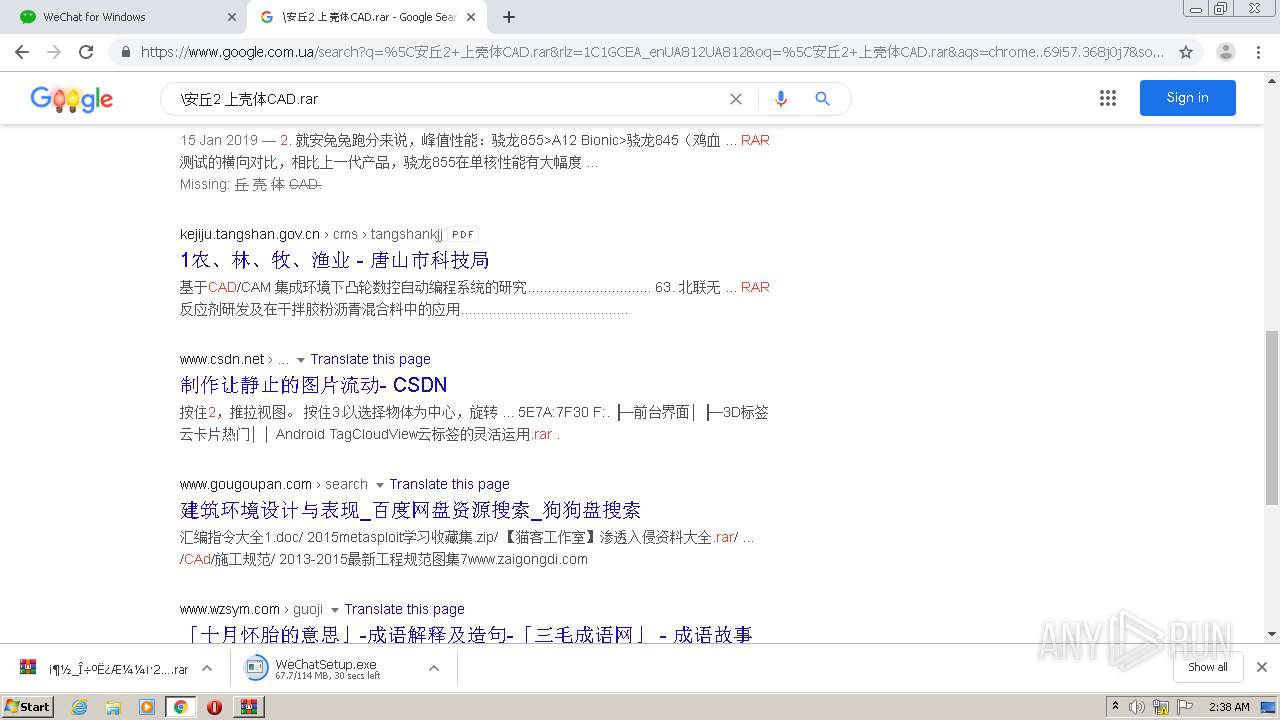
Task: Open Chrome three-dot menu
Action: pyautogui.click(x=1258, y=52)
